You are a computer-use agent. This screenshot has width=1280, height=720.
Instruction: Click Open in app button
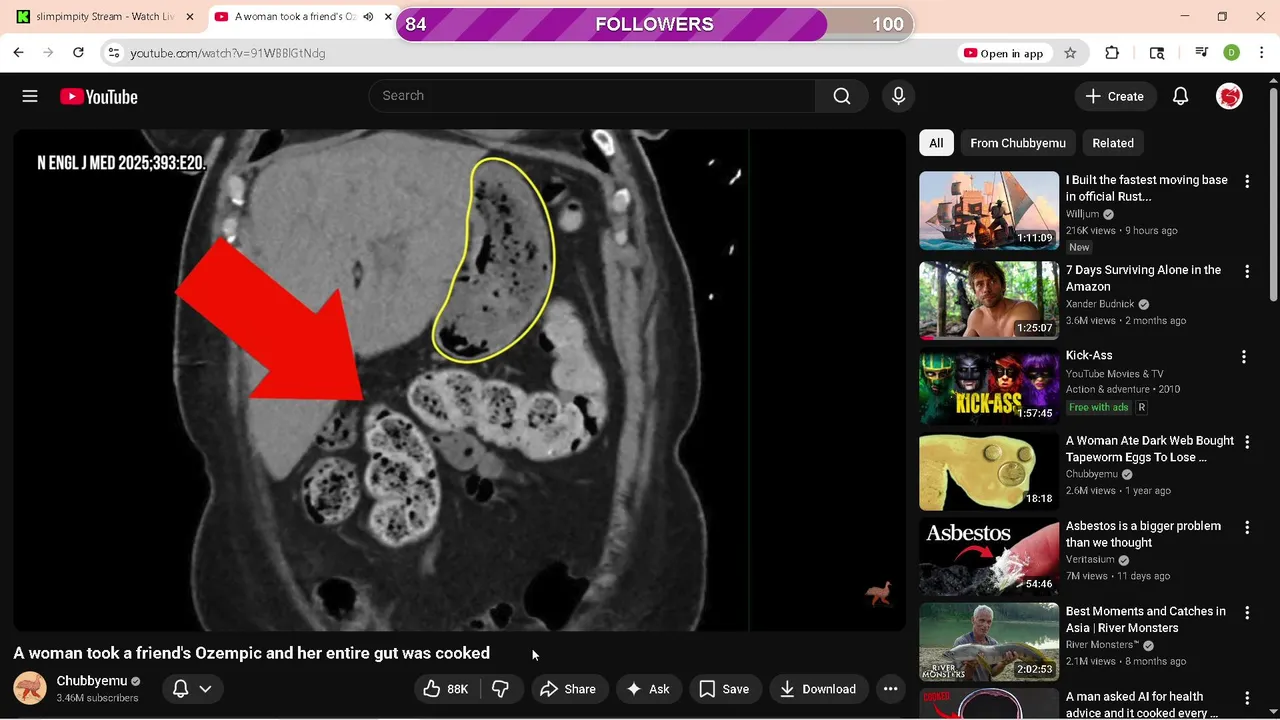[x=1003, y=53]
